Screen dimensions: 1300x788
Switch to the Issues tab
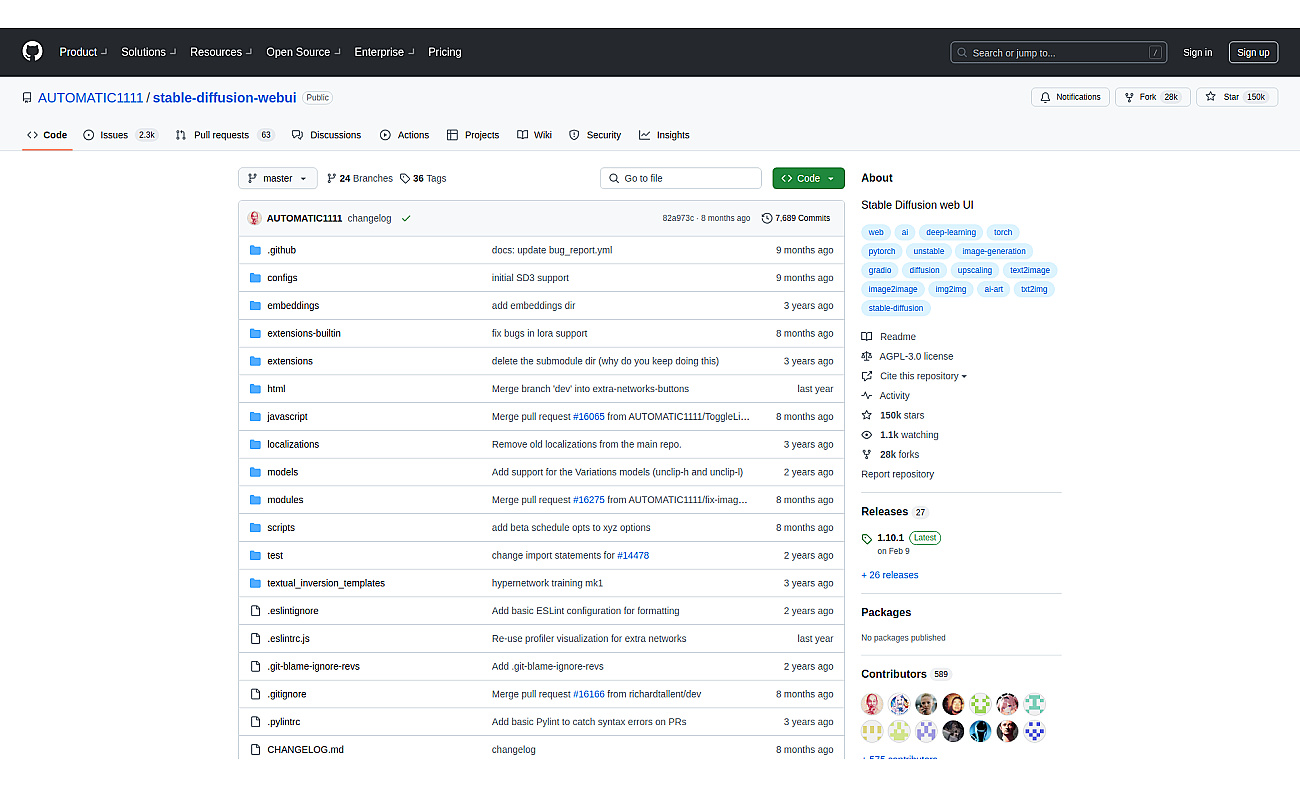click(x=120, y=135)
